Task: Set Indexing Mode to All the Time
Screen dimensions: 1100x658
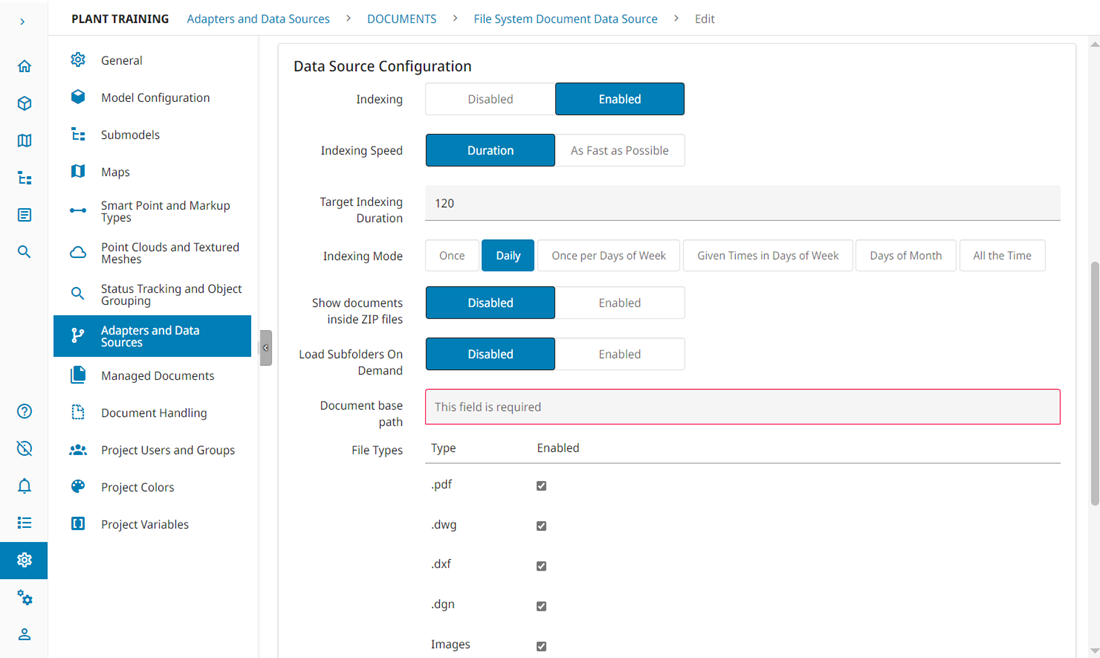Action: (x=1002, y=255)
